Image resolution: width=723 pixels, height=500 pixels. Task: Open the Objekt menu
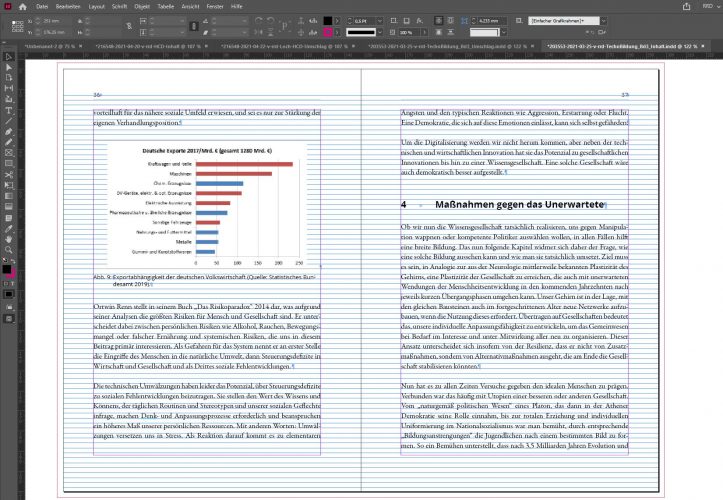point(142,6)
